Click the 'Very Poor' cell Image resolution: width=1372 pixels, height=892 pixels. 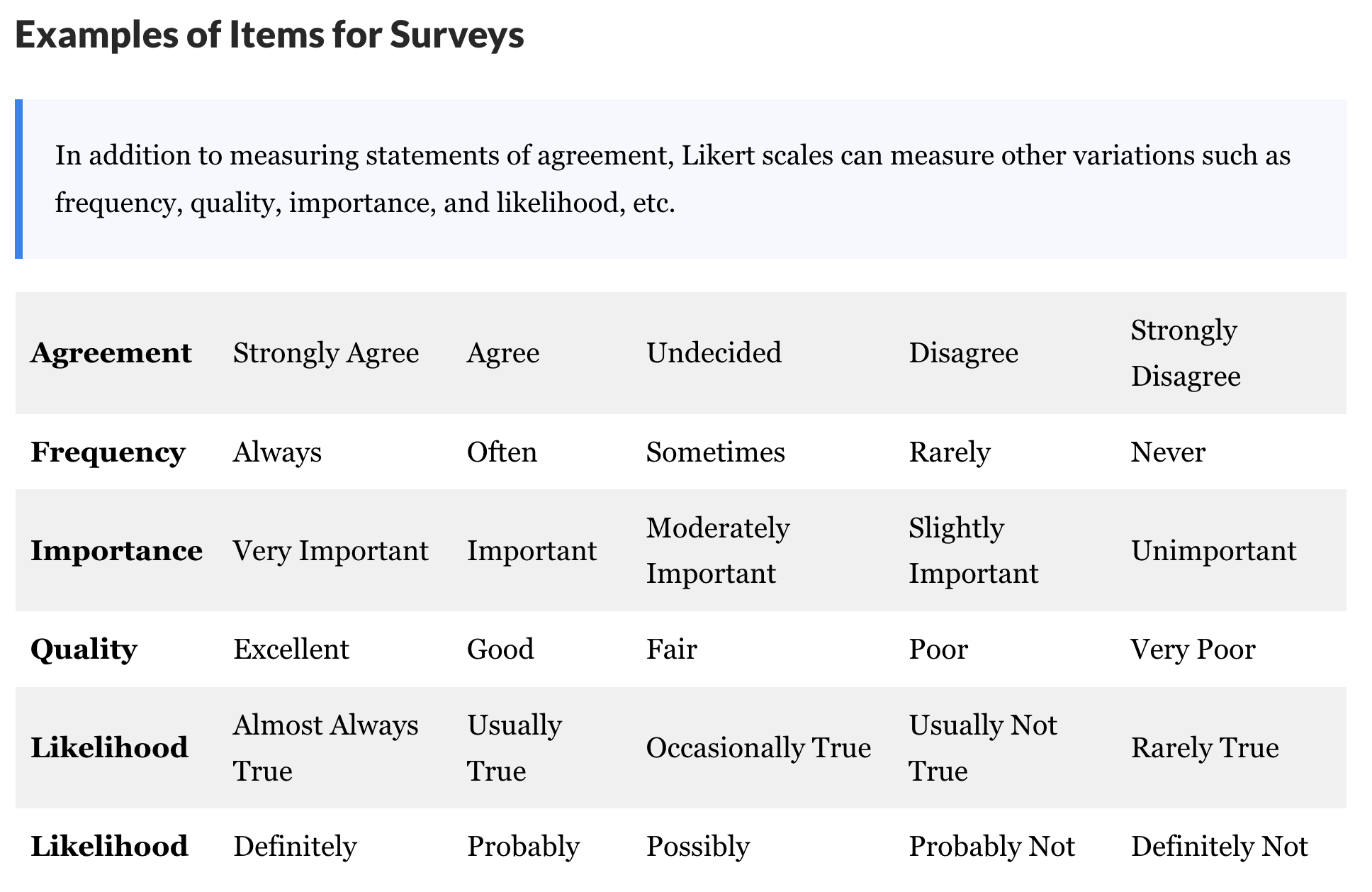[1193, 650]
